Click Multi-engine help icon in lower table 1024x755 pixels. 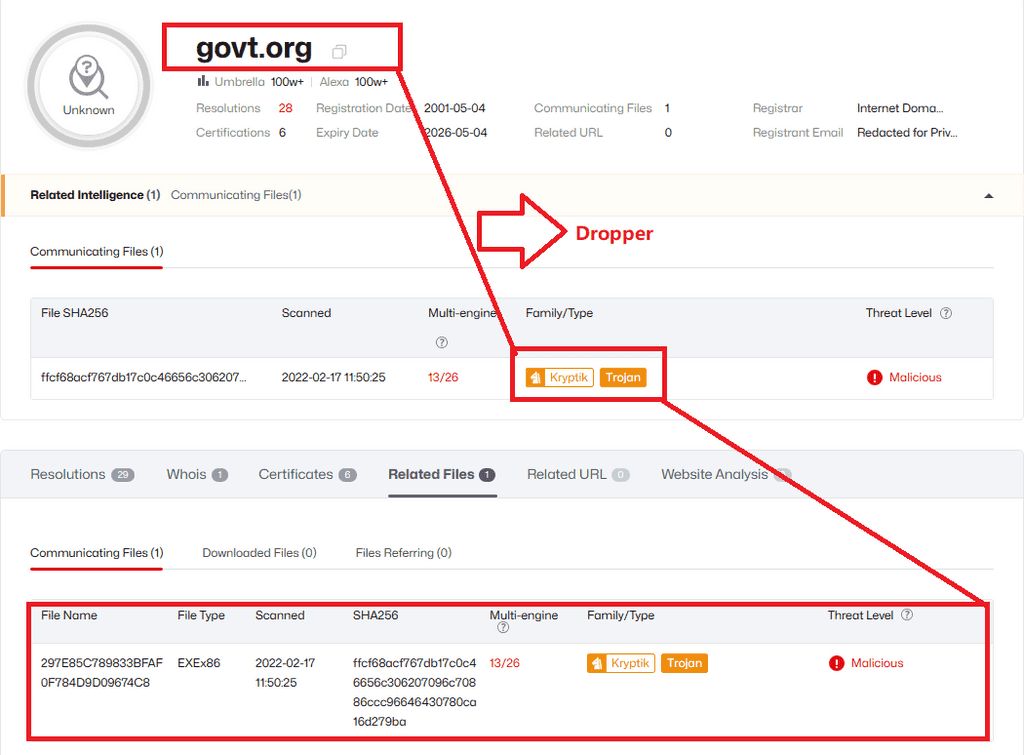pyautogui.click(x=503, y=628)
